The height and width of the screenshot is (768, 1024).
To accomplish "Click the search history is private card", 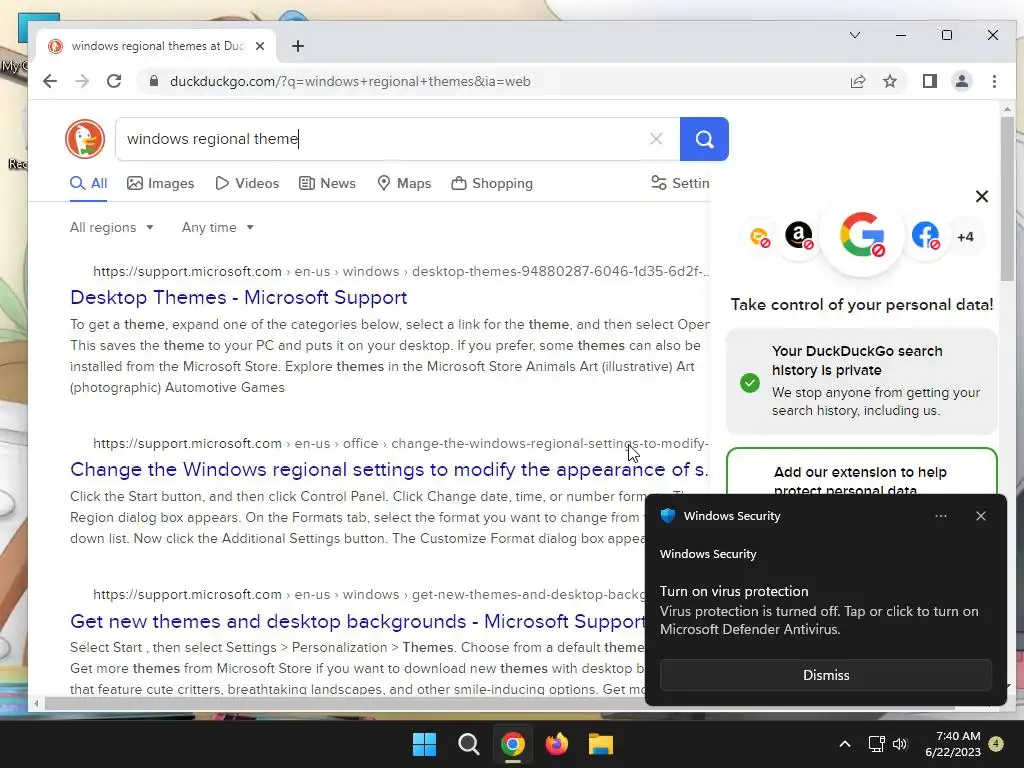I will [861, 381].
